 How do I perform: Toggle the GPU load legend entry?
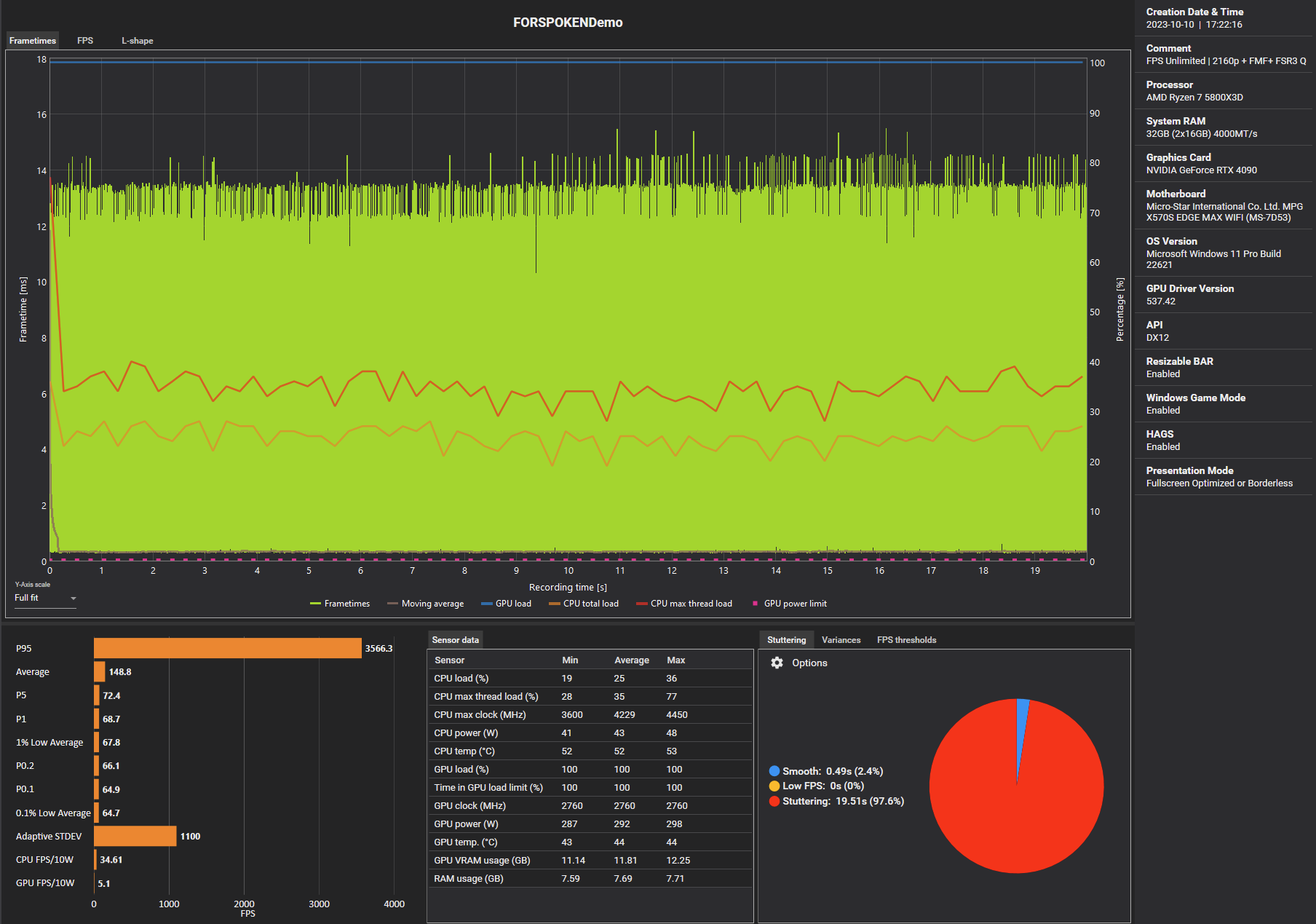tap(506, 604)
